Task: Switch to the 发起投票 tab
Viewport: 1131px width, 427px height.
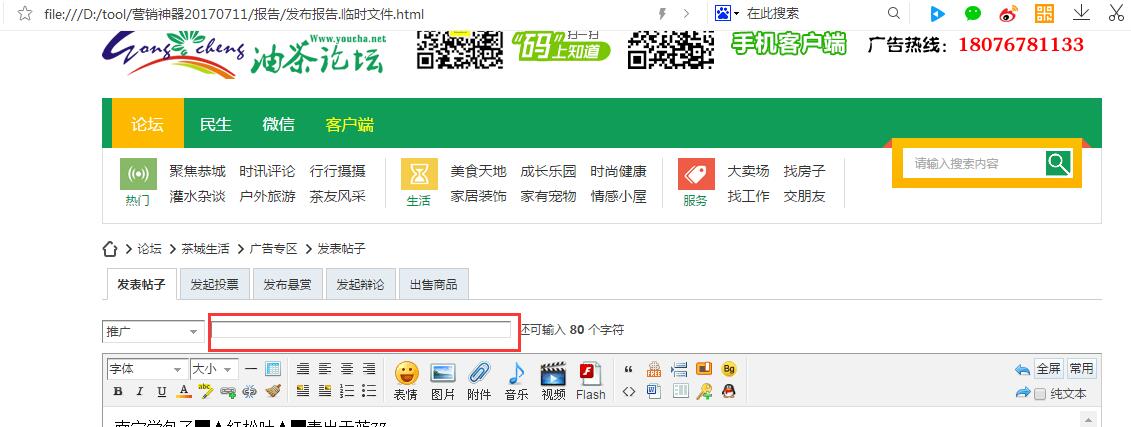Action: [215, 285]
